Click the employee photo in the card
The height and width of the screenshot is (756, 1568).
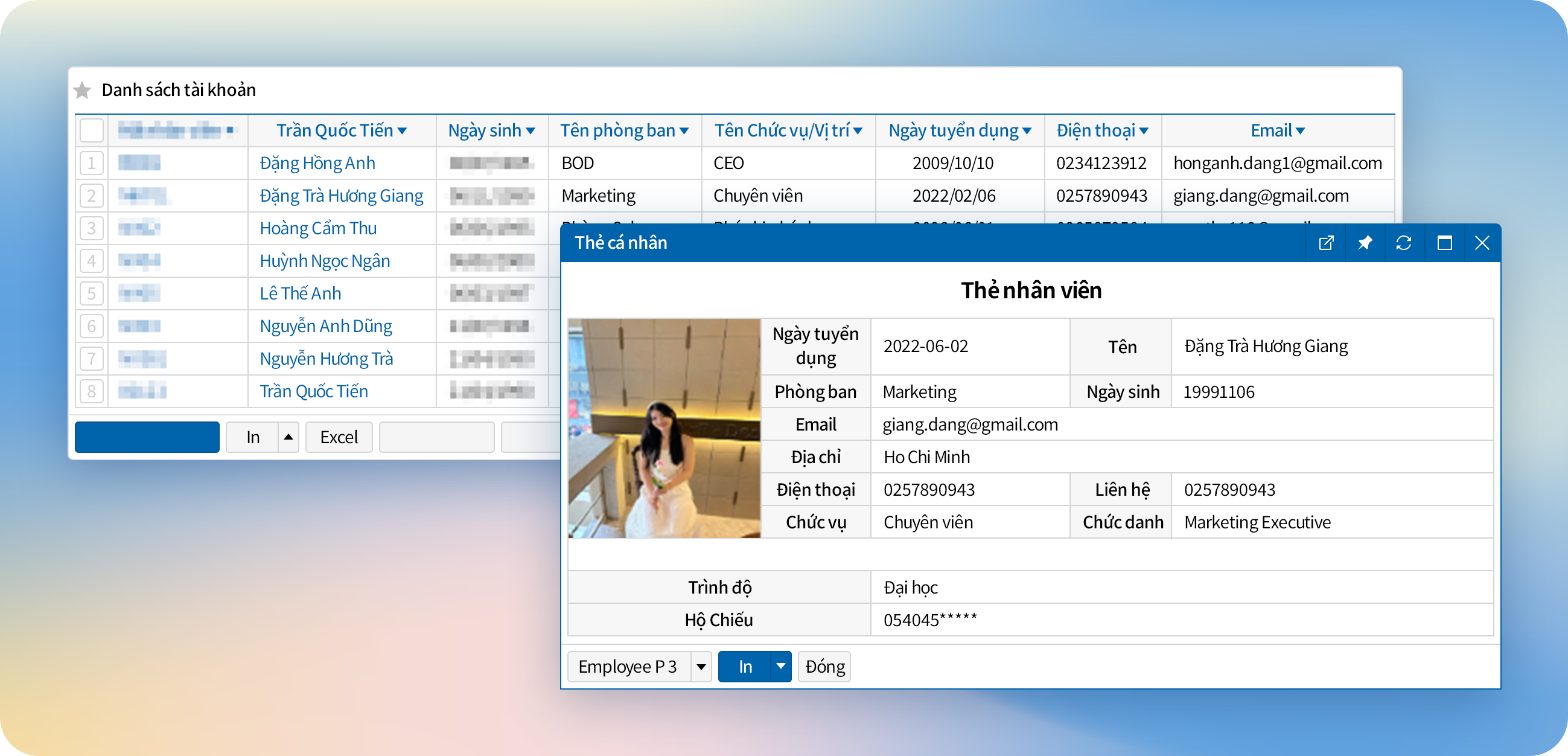pyautogui.click(x=664, y=428)
